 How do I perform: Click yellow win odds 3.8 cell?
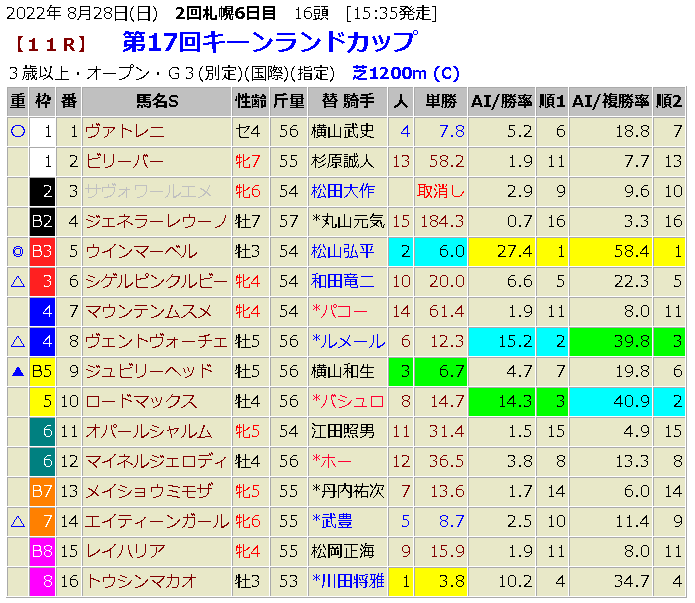tap(441, 581)
